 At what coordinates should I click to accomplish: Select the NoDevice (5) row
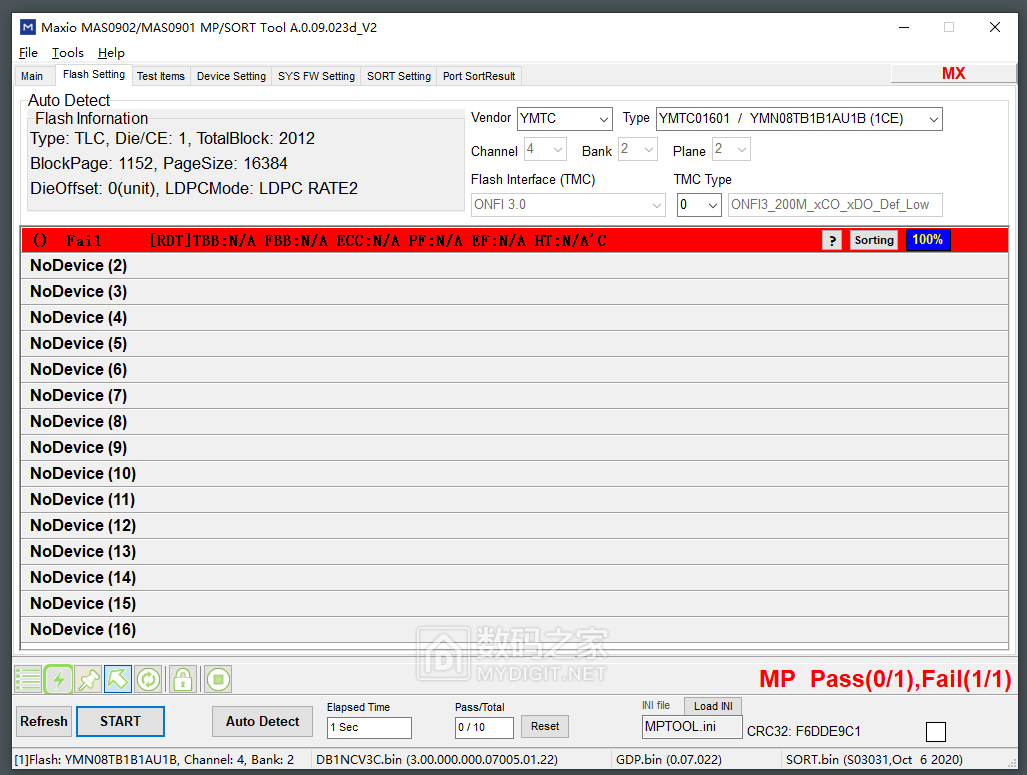pos(515,344)
